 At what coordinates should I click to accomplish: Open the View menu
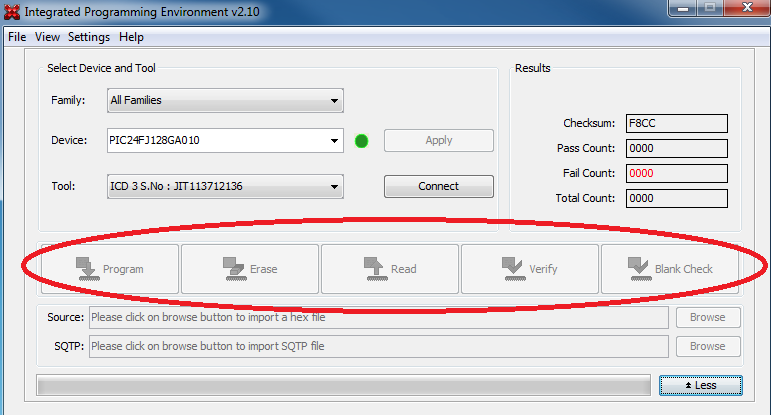[48, 37]
